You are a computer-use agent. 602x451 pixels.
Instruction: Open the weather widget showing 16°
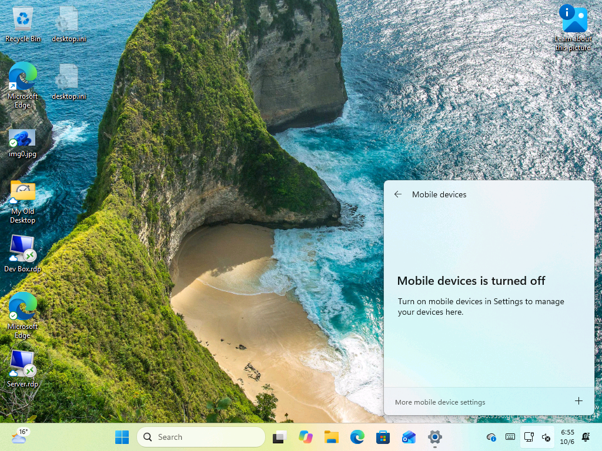[x=20, y=436]
